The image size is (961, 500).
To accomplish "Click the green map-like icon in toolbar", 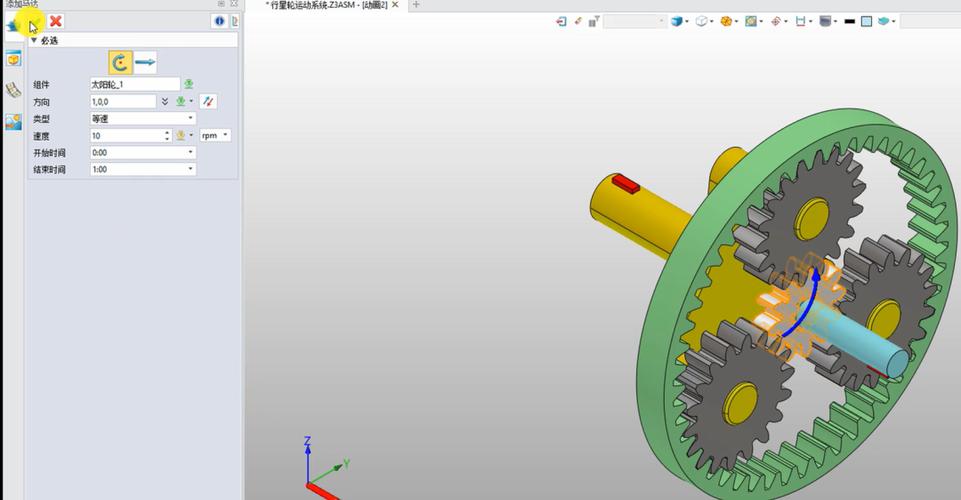I will coord(751,21).
